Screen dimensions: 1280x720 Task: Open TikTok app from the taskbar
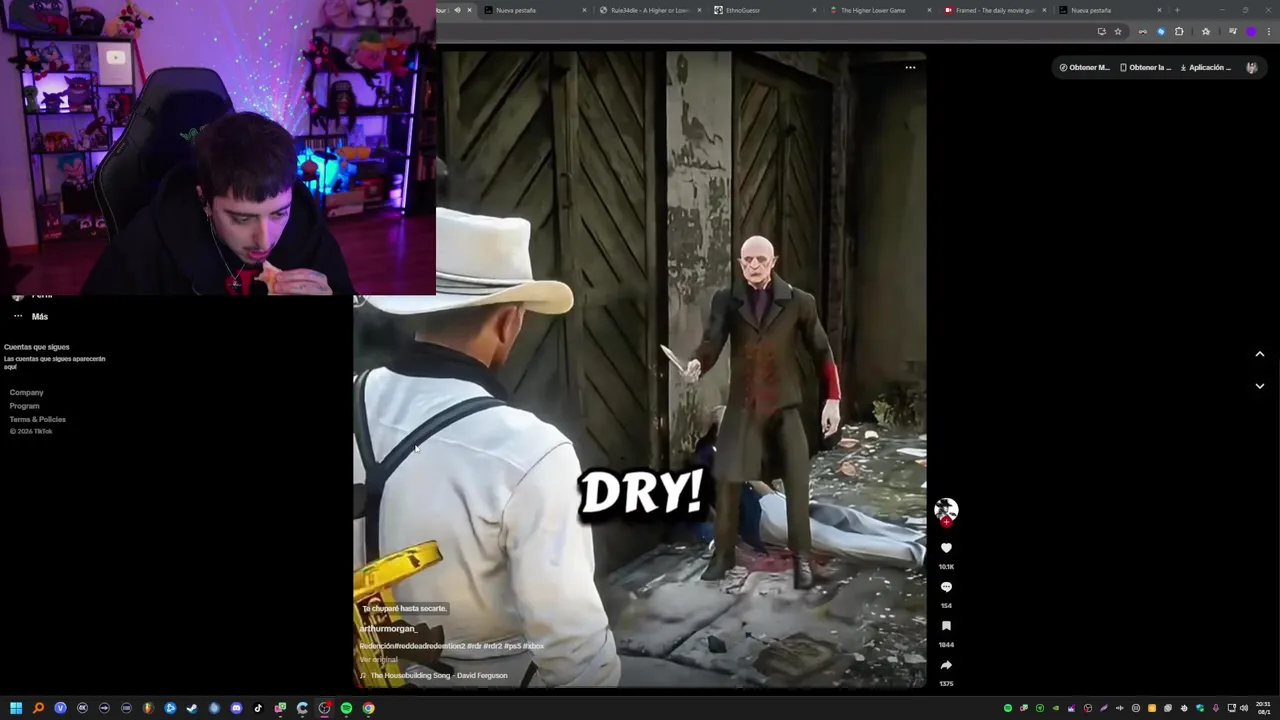point(258,708)
